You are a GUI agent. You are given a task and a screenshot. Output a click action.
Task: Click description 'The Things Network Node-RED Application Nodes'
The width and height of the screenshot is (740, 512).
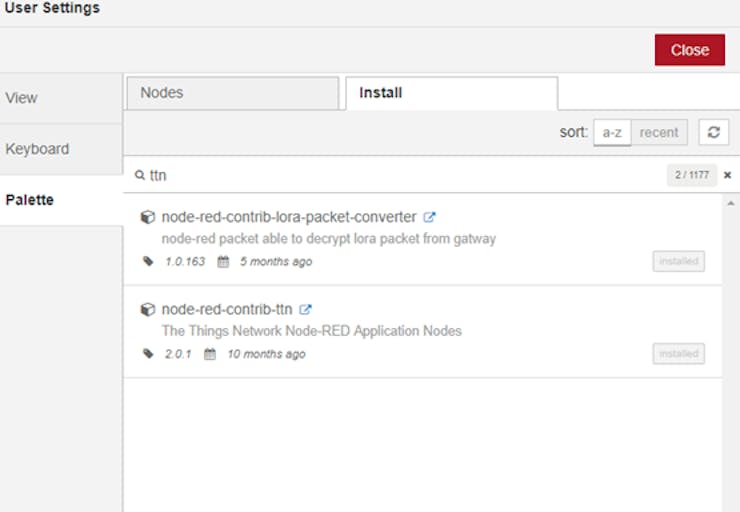pyautogui.click(x=311, y=331)
